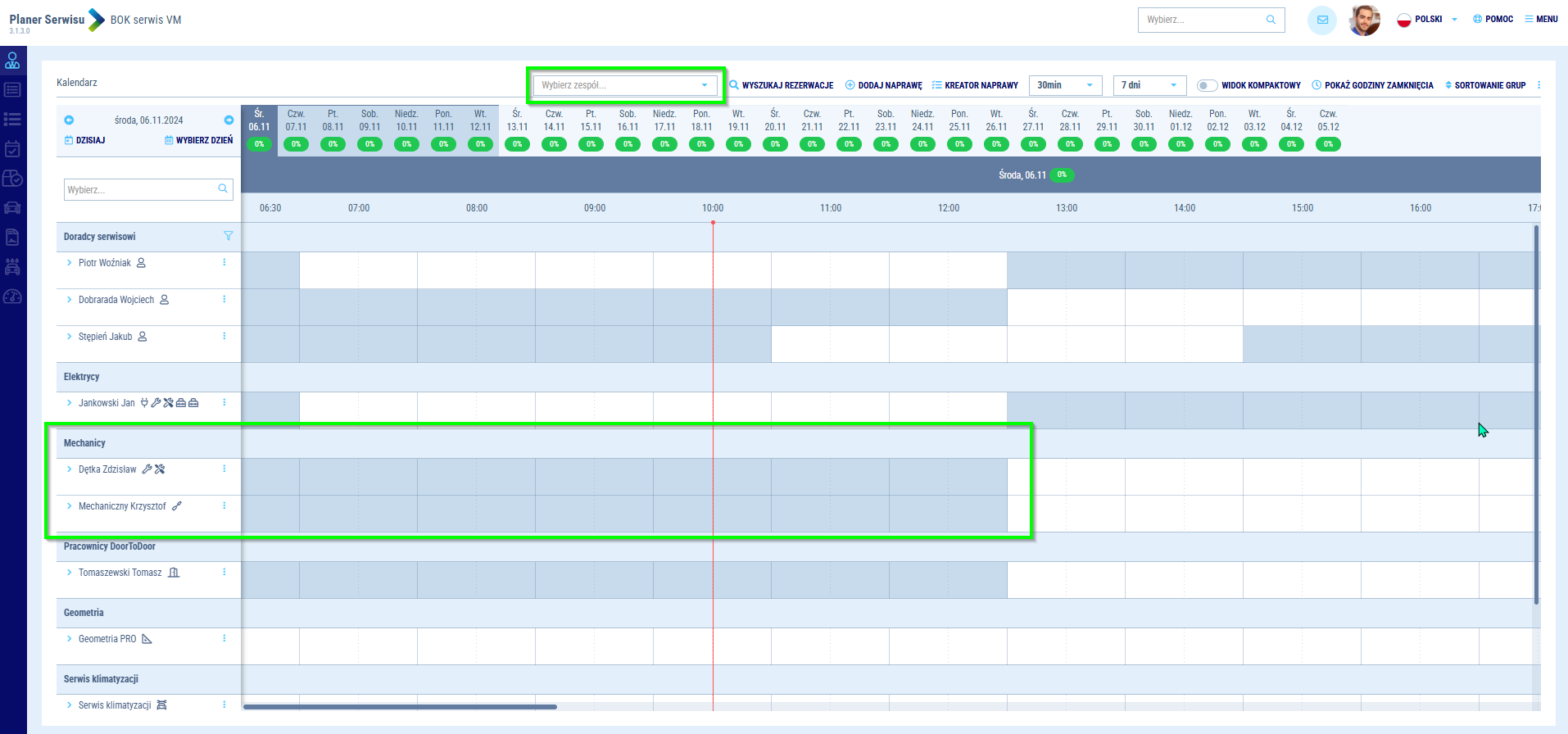Toggle the Widok kompaktowy switch
The image size is (1568, 734).
coord(1207,85)
